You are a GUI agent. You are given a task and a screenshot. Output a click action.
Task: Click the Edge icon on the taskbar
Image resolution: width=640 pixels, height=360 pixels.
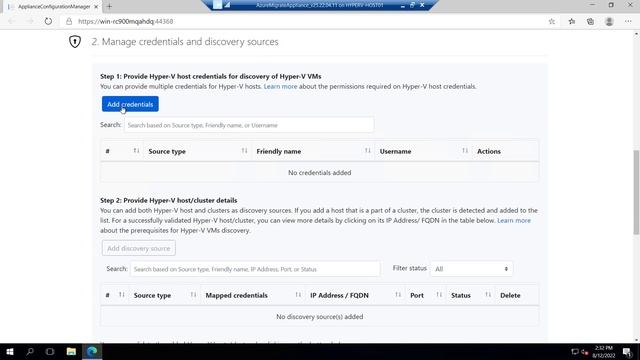[92, 351]
